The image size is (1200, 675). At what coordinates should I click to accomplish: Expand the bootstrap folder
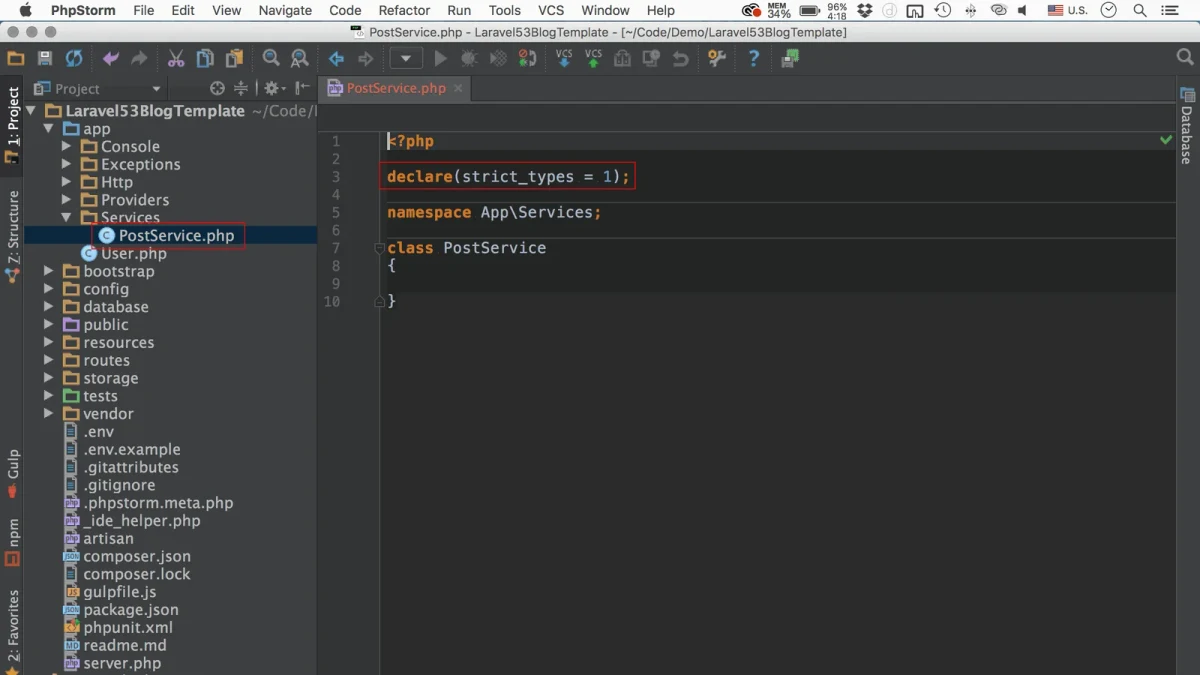(x=48, y=272)
